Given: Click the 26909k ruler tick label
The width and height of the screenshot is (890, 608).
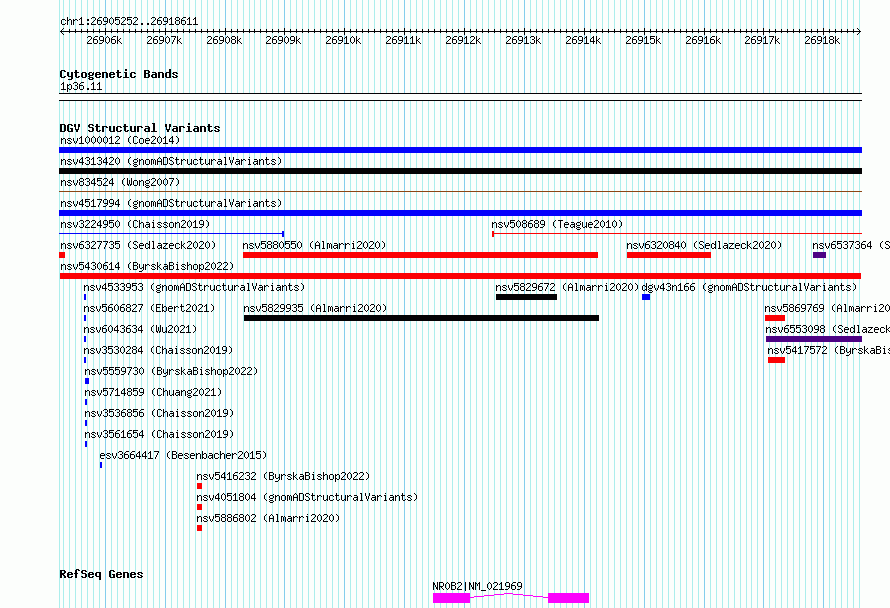Looking at the screenshot, I should point(283,40).
